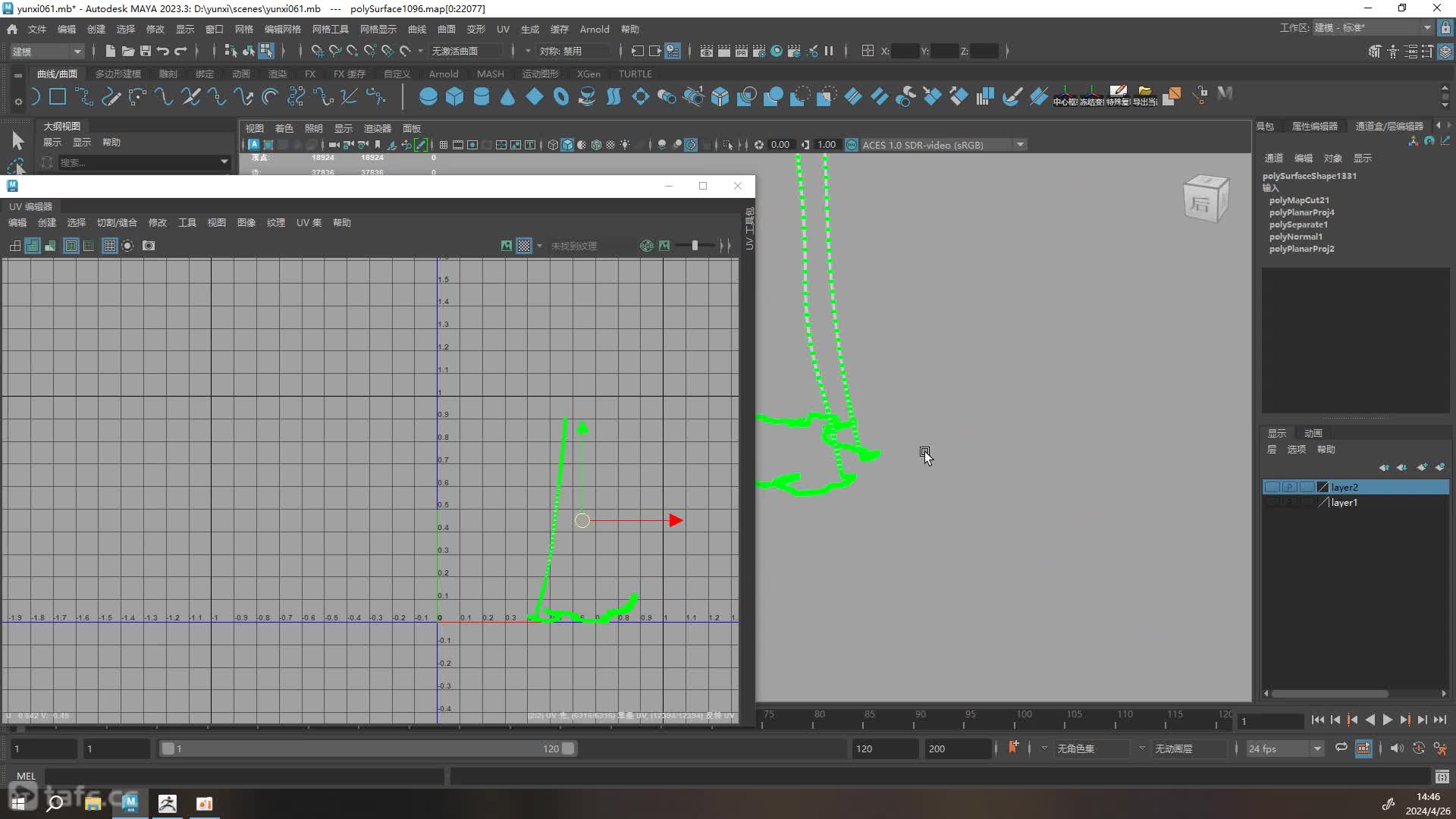
Task: Click the New Scene icon
Action: pos(111,51)
